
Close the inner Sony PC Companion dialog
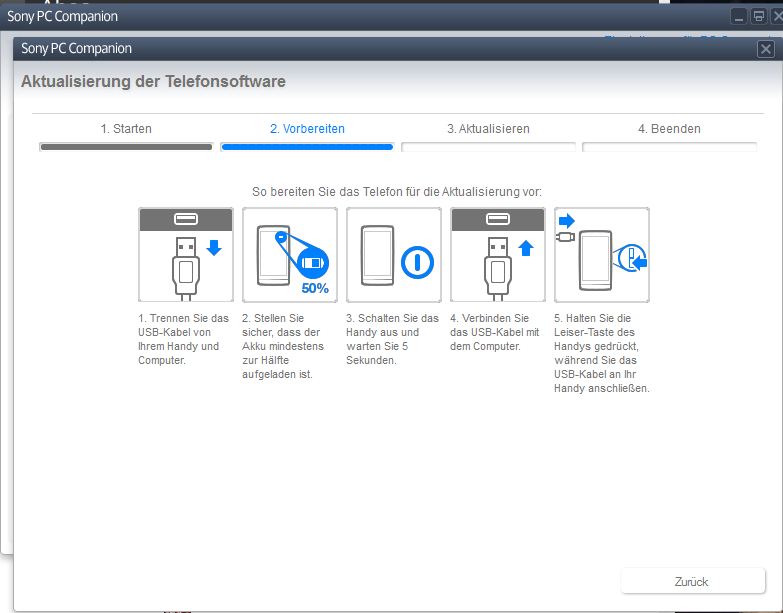766,49
